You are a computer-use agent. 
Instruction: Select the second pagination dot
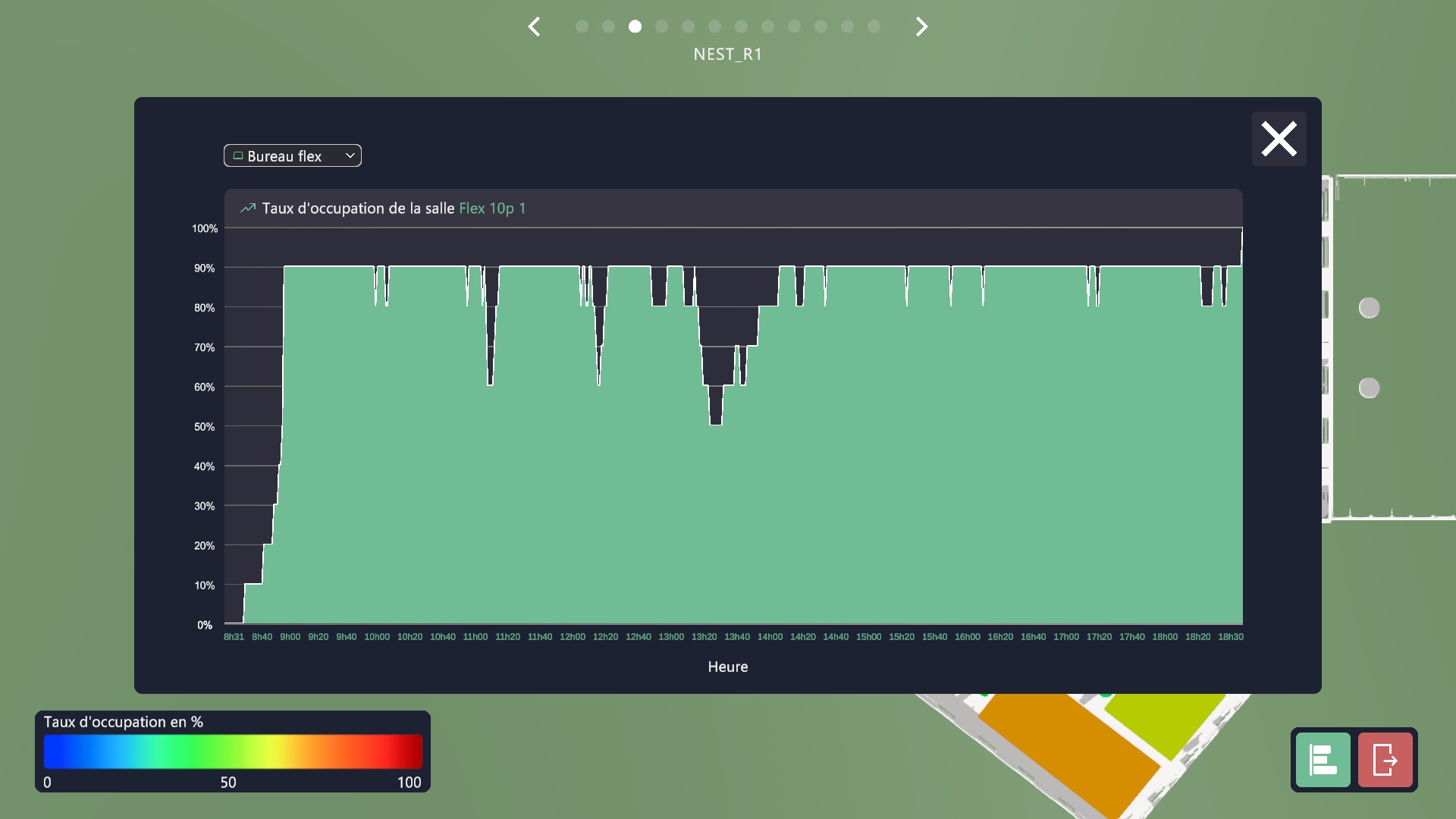[608, 27]
